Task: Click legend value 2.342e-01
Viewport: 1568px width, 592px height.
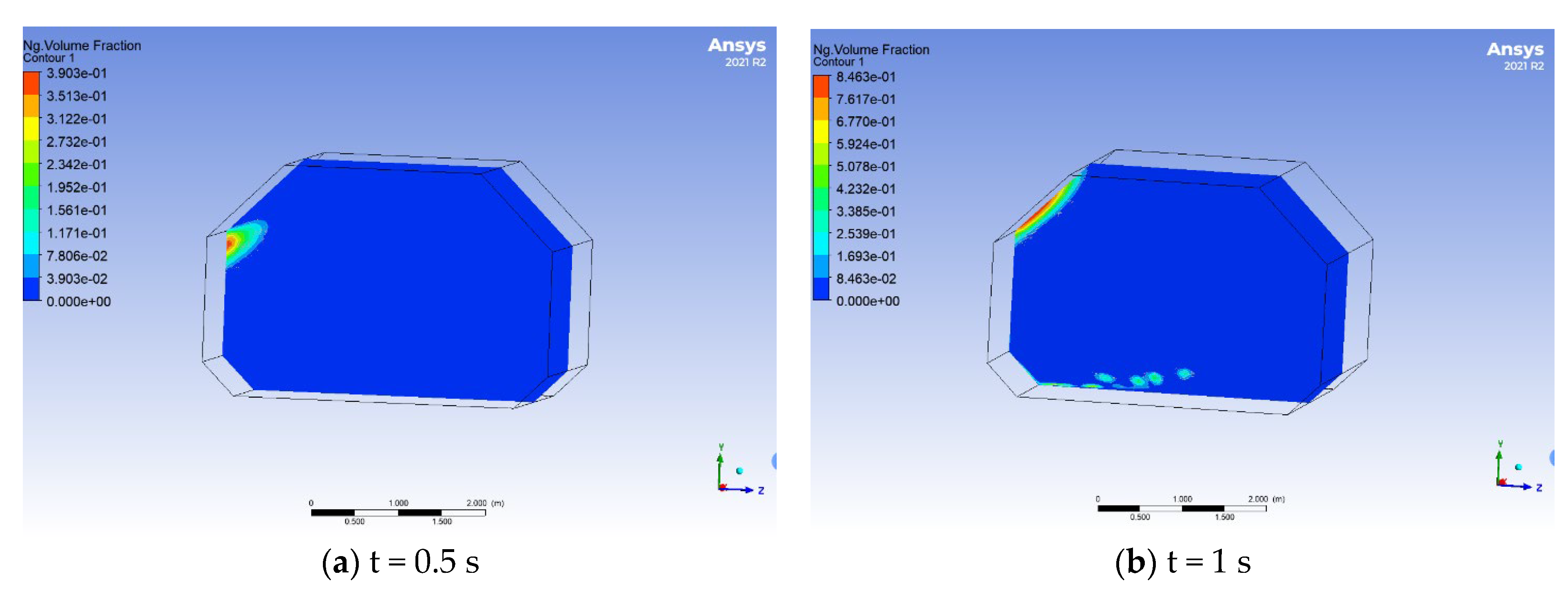Action: pos(77,164)
